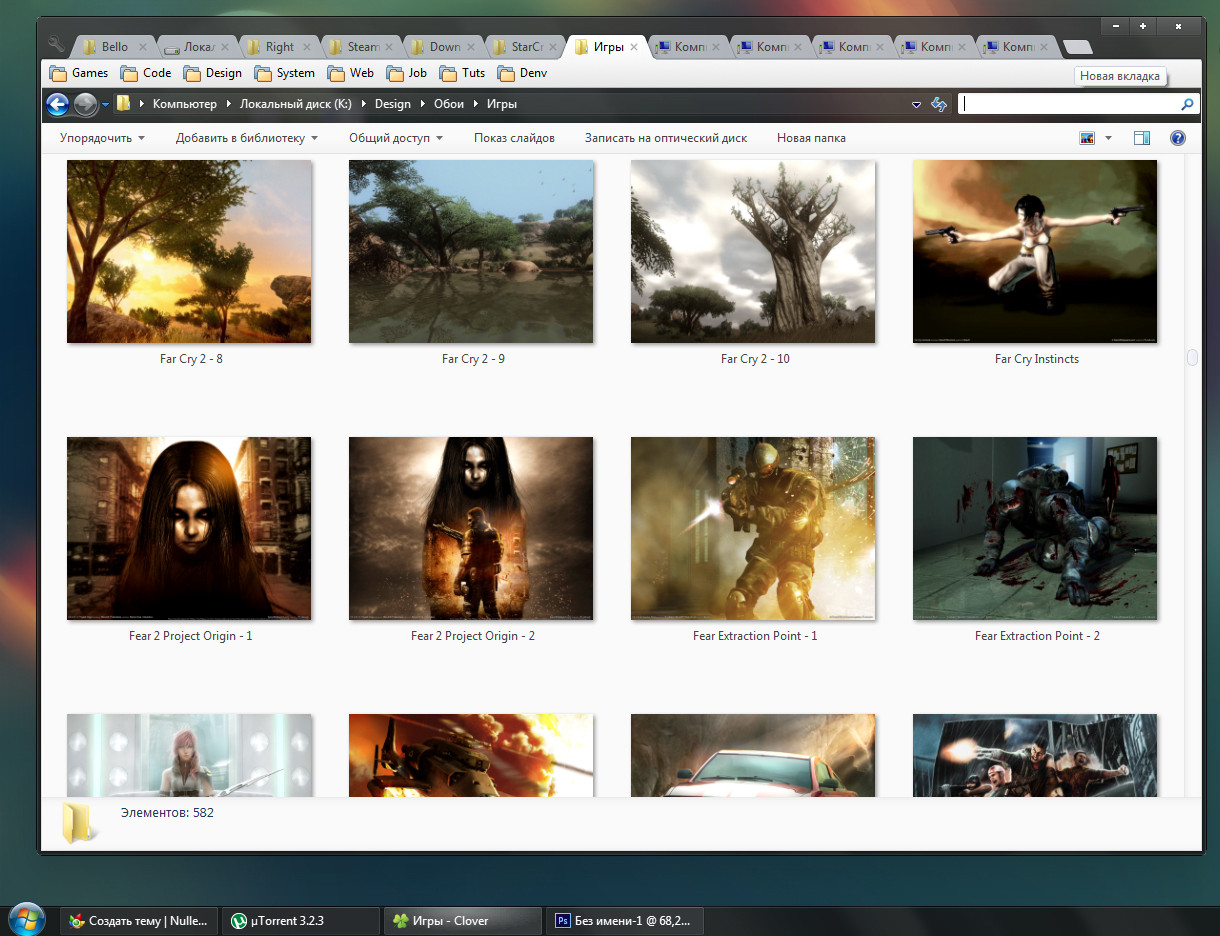This screenshot has height=936, width=1220.
Task: Open the Design bookmark folder
Action: point(213,73)
